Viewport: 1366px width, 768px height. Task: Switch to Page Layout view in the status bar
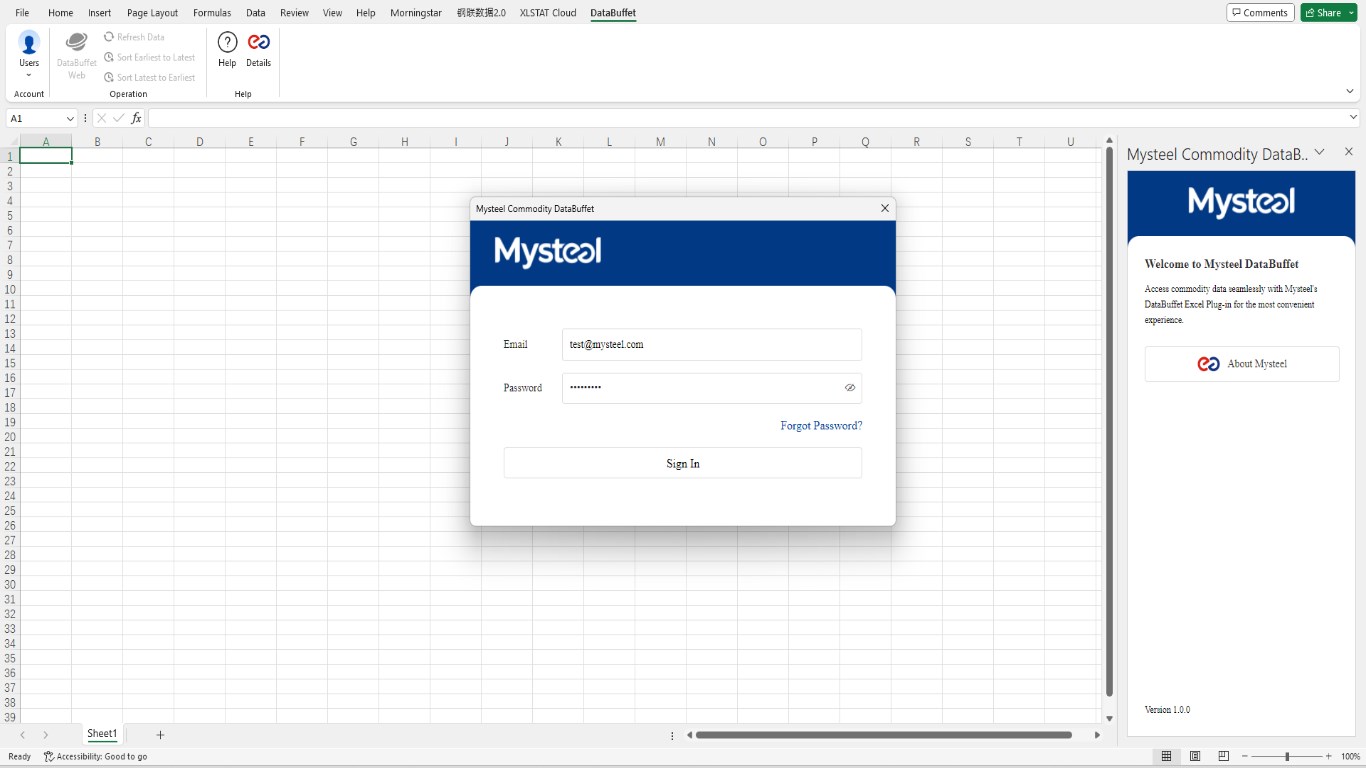(x=1195, y=757)
